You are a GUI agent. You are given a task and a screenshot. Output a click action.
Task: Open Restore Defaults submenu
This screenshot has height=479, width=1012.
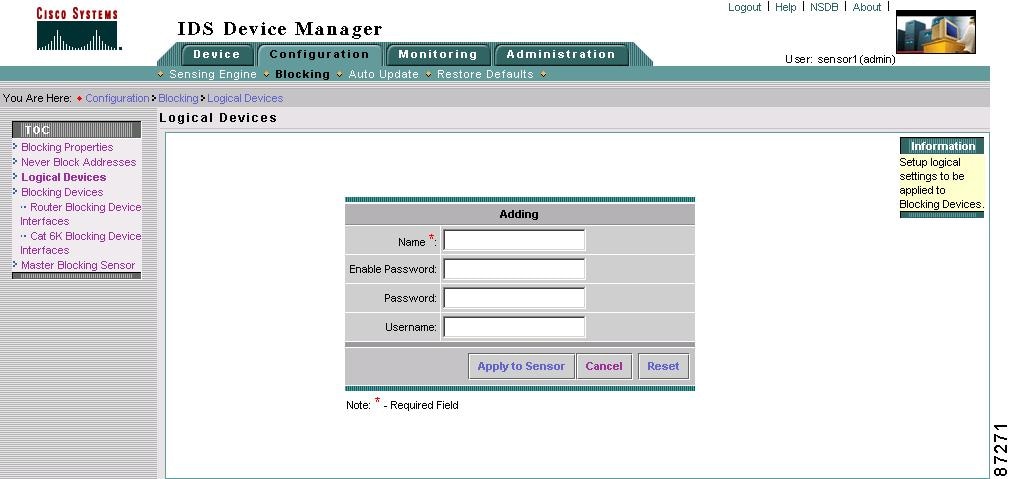[x=485, y=74]
